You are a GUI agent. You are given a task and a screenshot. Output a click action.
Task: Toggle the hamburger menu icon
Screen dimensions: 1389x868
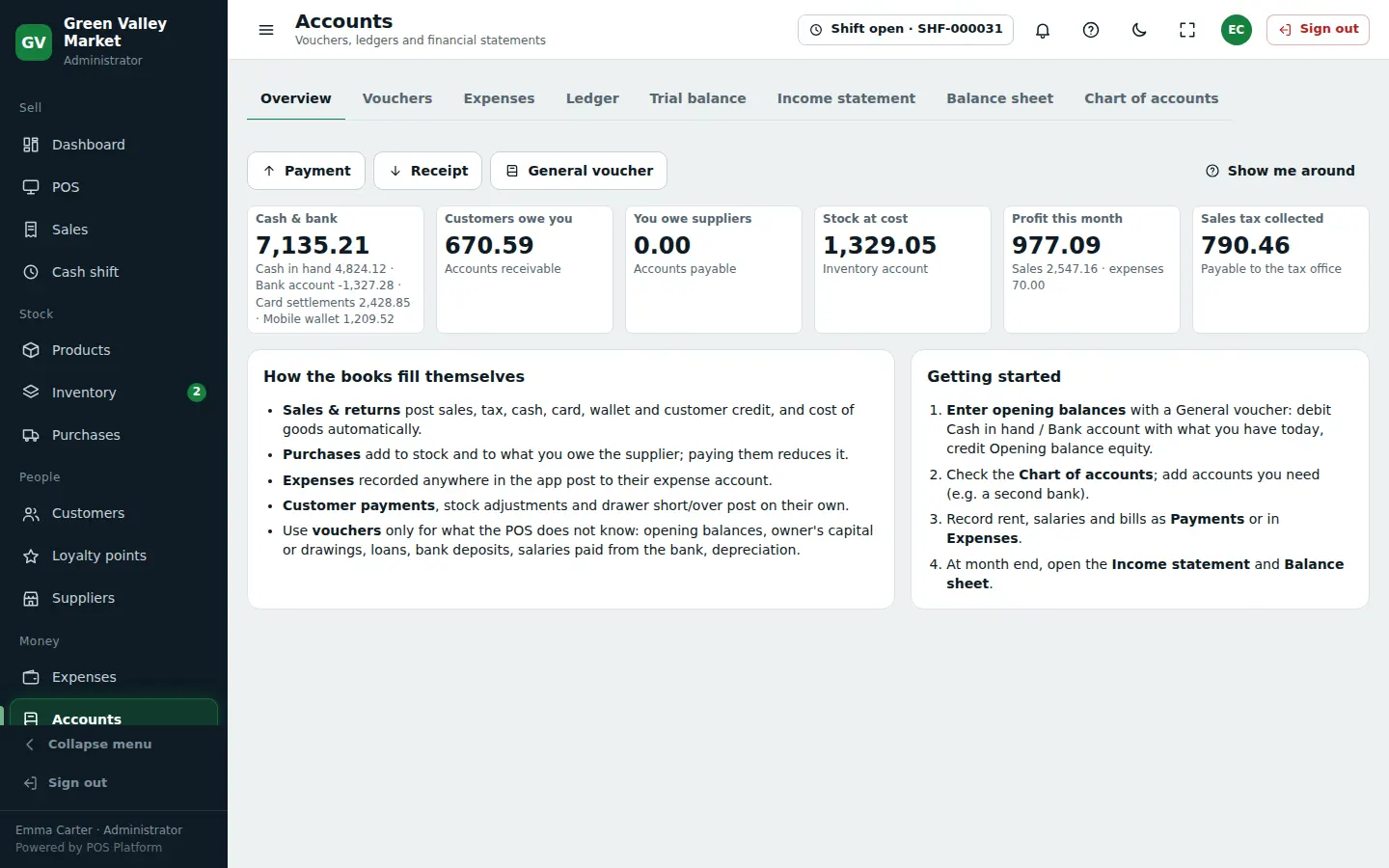266,30
